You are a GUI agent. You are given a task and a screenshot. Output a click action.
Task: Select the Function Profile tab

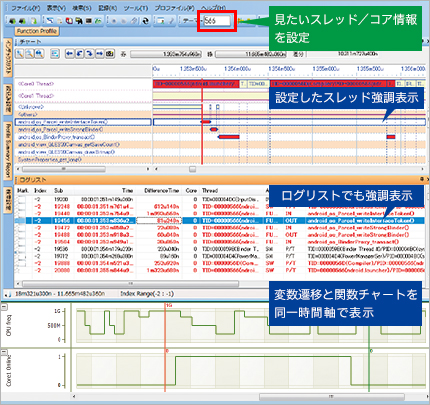37,31
